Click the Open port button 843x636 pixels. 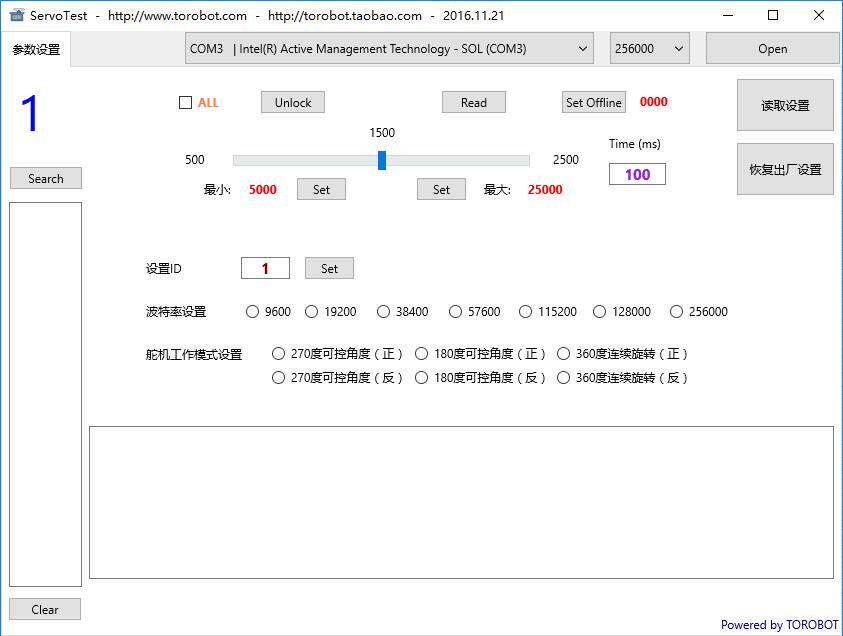773,48
